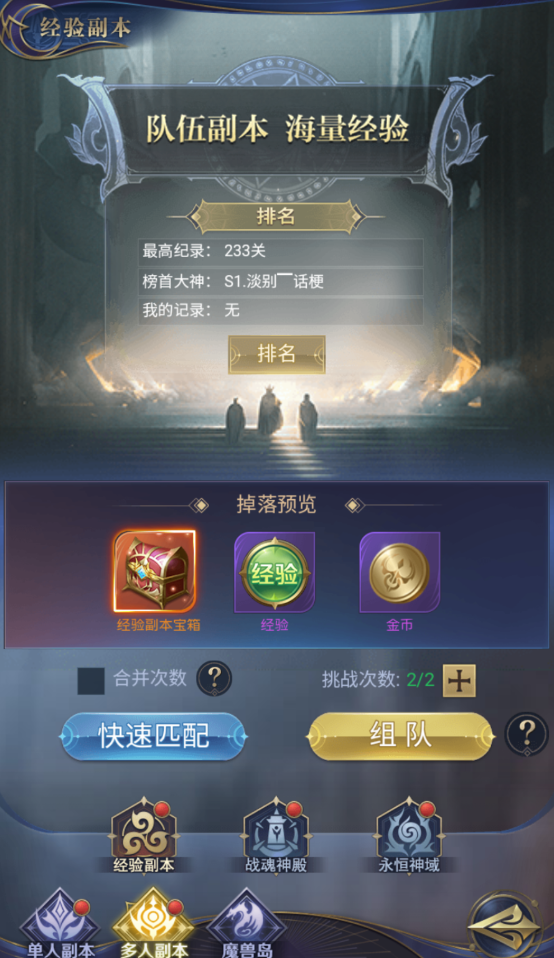Tap the golden return arrow icon at bottom right
The width and height of the screenshot is (554, 958).
tap(505, 926)
